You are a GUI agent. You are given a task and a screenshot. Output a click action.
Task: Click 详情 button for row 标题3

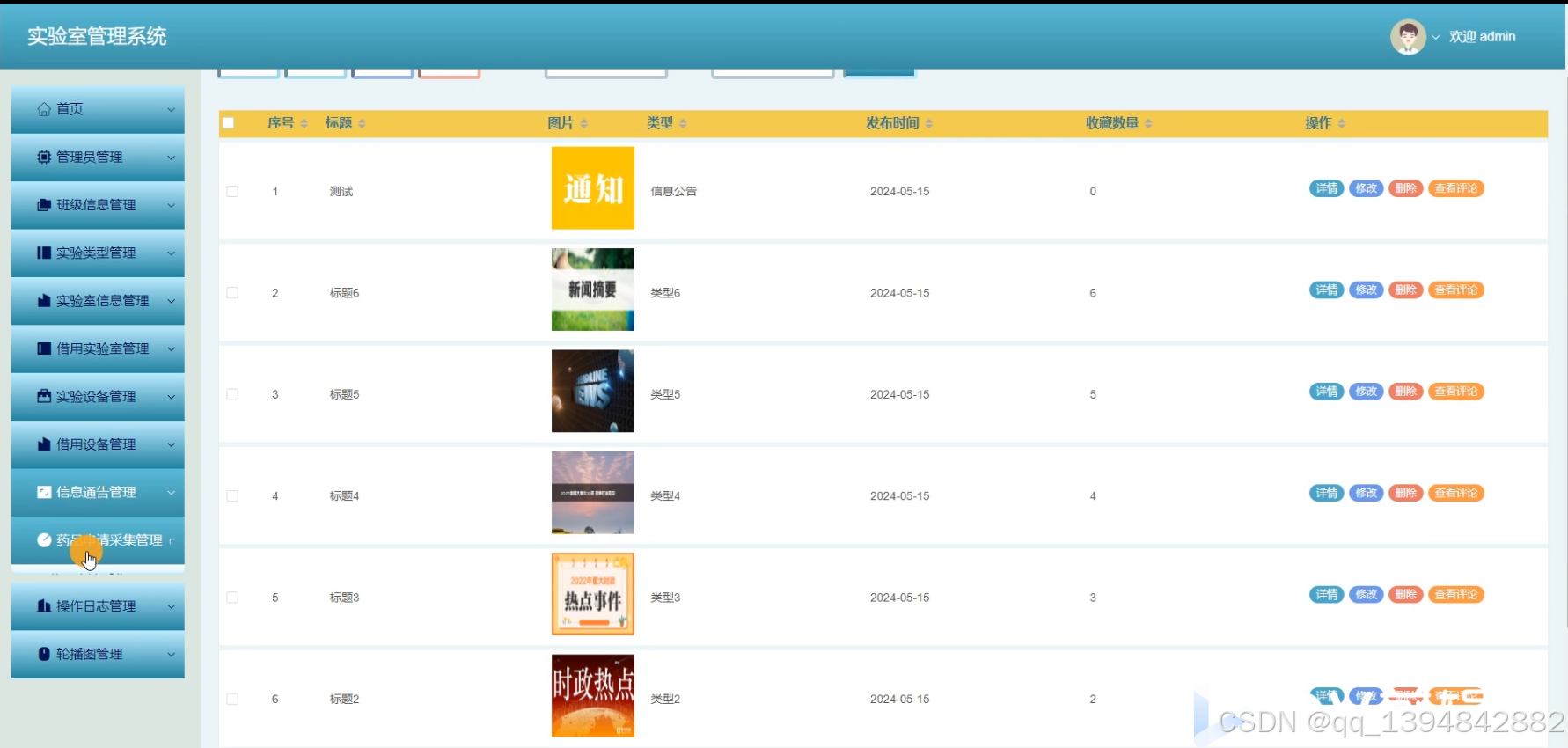coord(1326,595)
